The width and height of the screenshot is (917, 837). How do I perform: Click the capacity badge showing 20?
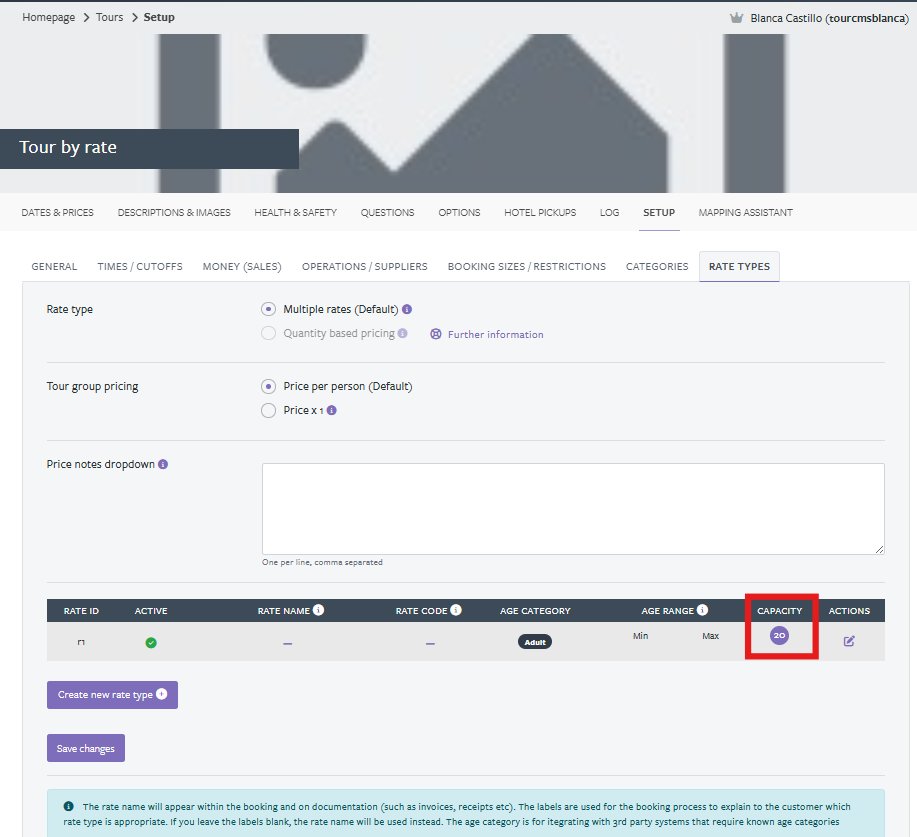pos(779,635)
